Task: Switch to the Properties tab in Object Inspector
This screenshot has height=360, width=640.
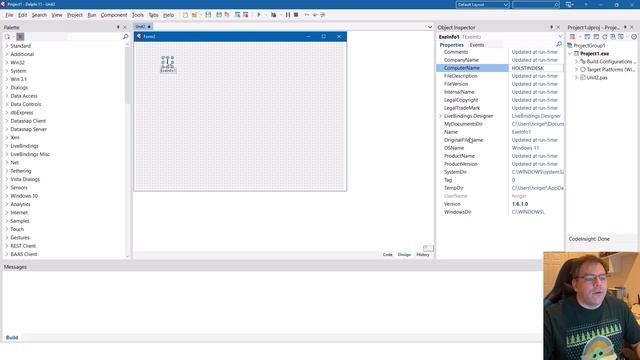Action: (451, 45)
